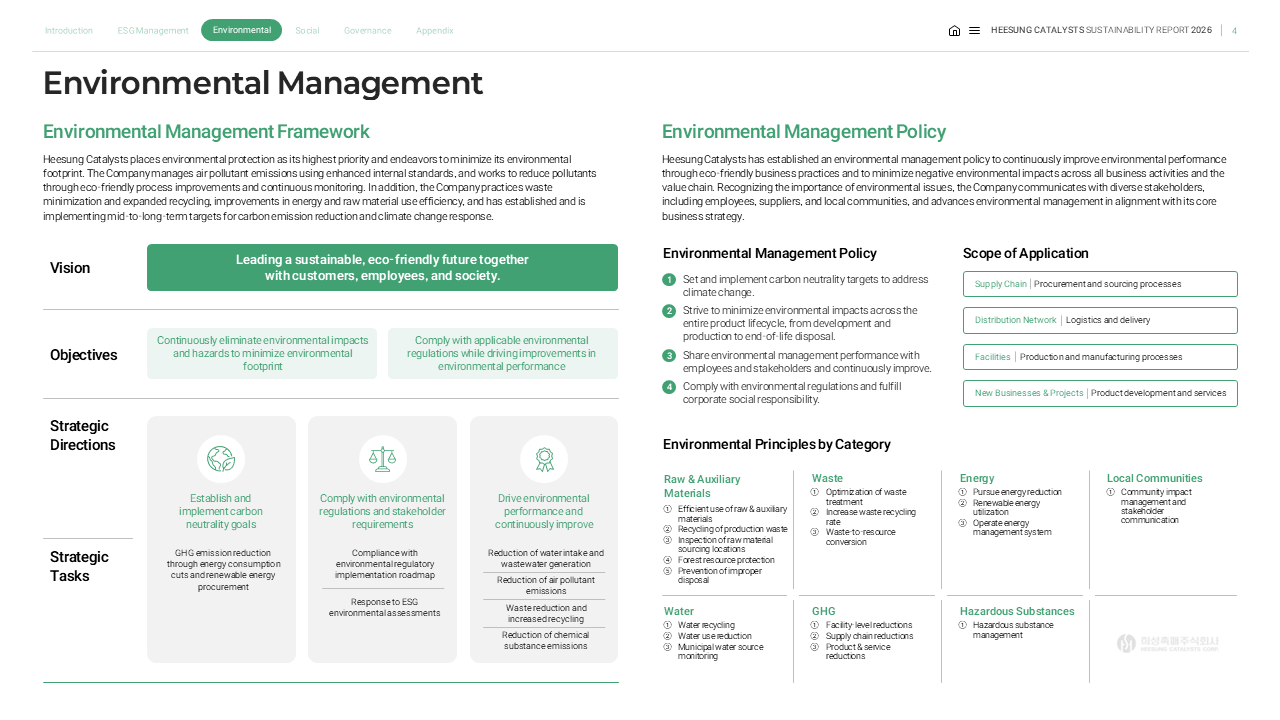Select the 'Hazardous Substances' category heading
Screen dimensions: 1280x720
click(x=1017, y=611)
